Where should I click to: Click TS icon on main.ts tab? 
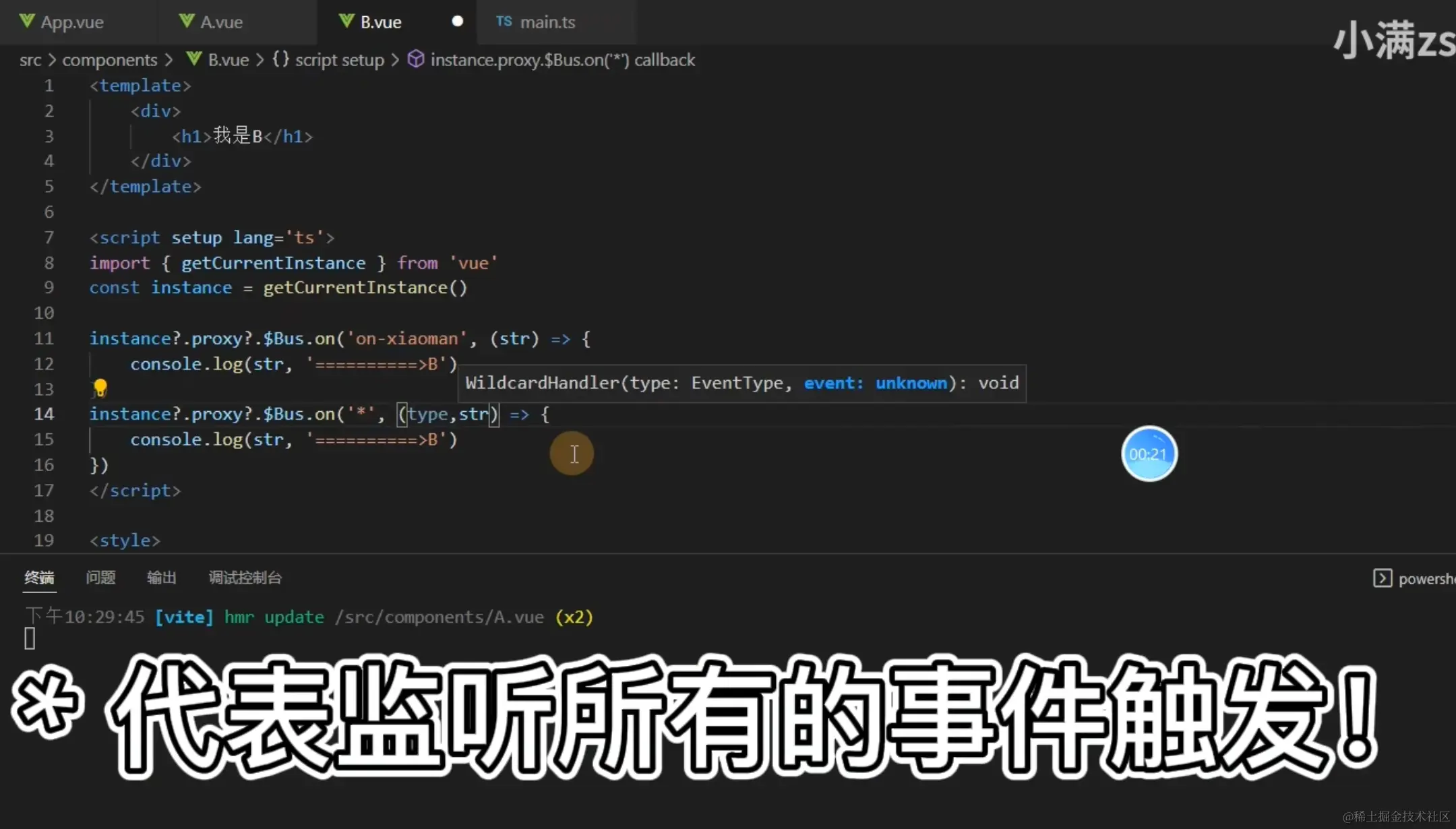[x=504, y=22]
